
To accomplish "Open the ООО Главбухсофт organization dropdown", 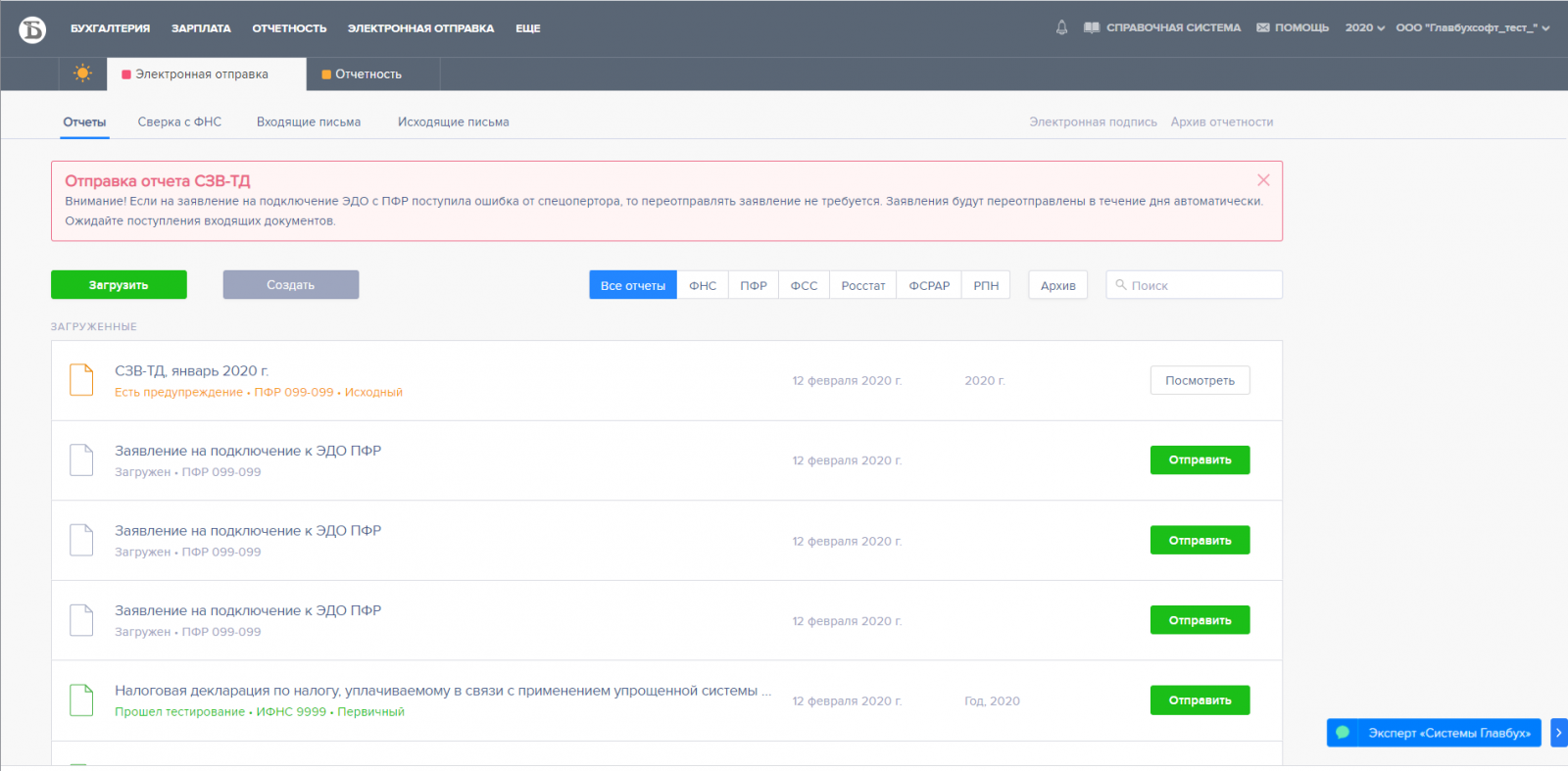I will (x=1472, y=27).
